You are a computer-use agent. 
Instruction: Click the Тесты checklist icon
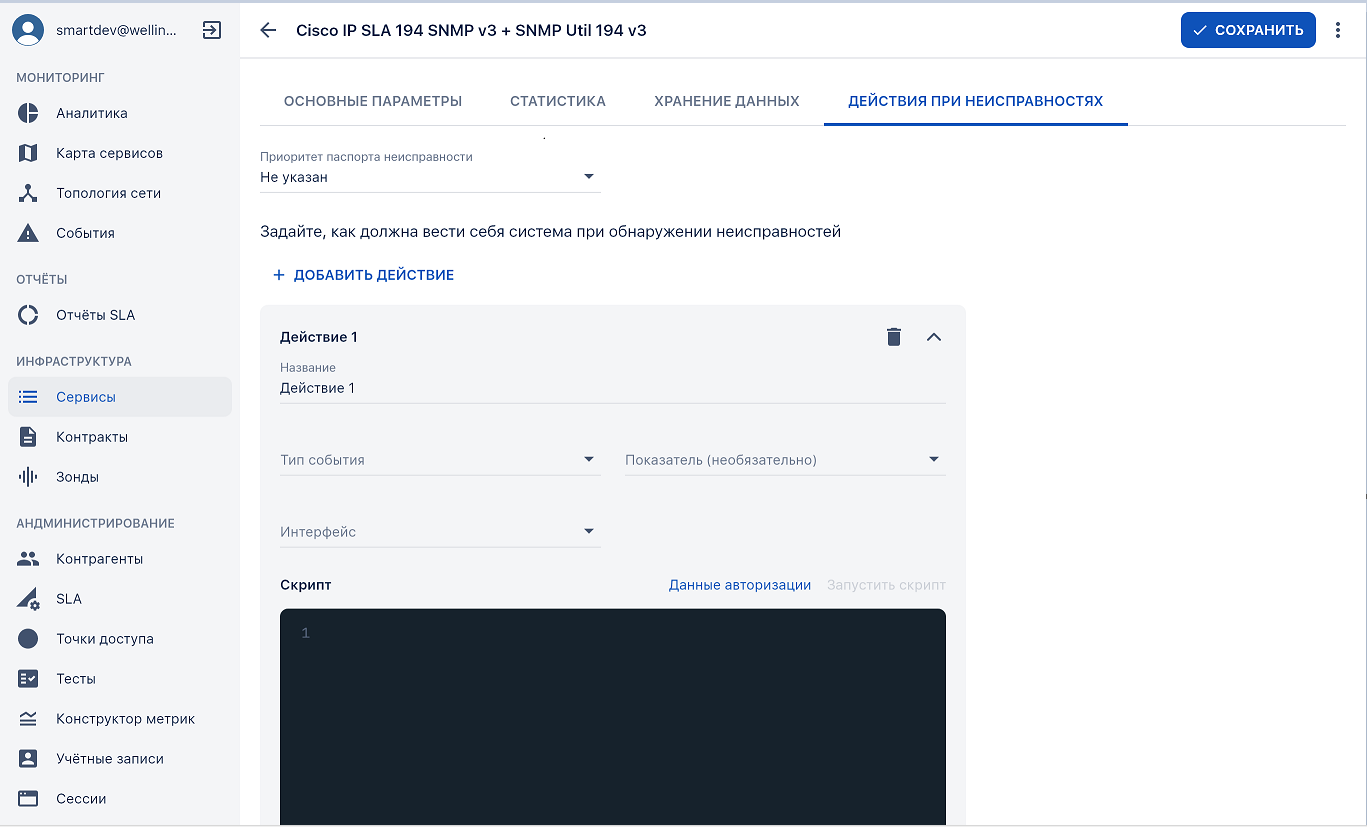click(28, 679)
